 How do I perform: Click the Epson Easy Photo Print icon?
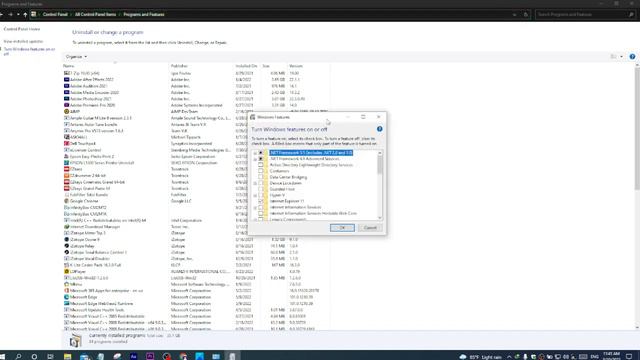pos(67,156)
